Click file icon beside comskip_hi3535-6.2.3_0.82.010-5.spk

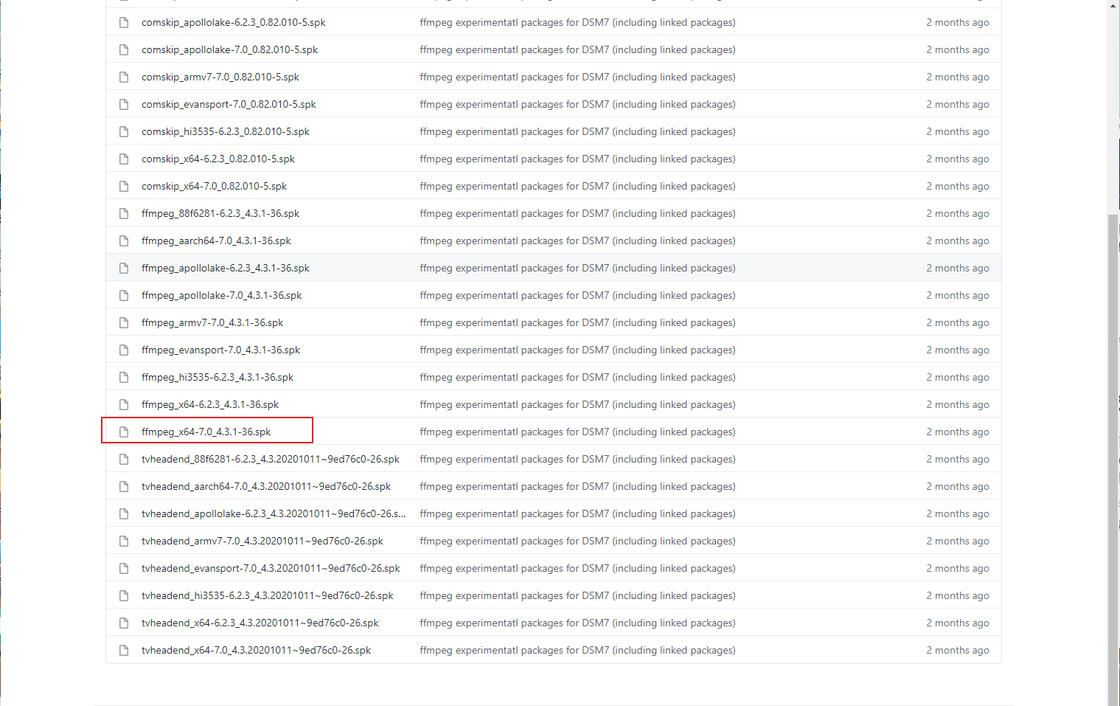[124, 131]
